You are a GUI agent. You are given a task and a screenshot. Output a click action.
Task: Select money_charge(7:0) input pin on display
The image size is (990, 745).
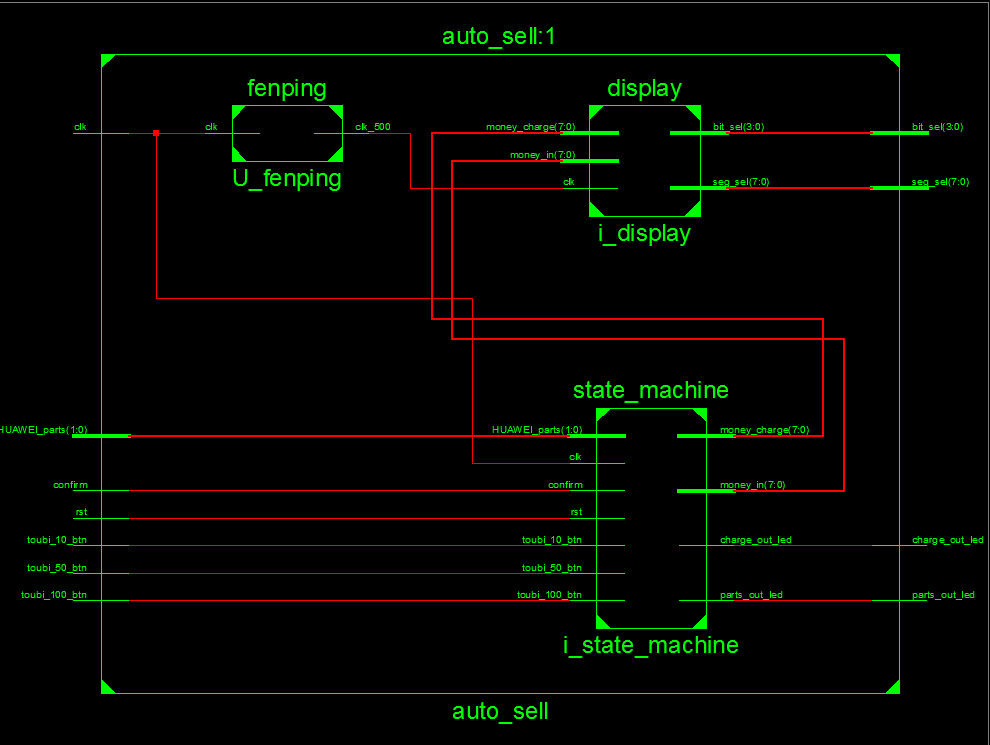pos(530,127)
